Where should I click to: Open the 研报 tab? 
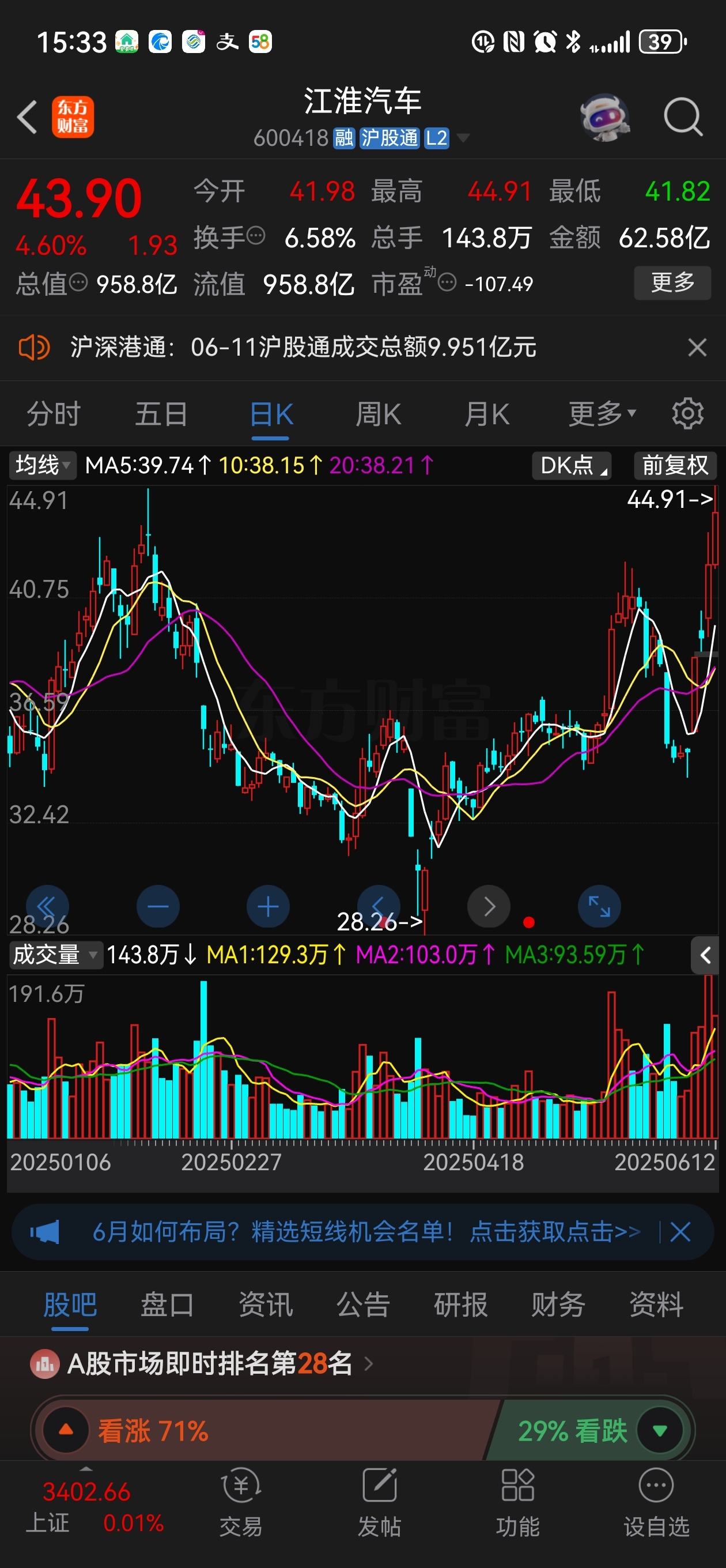pos(461,1305)
